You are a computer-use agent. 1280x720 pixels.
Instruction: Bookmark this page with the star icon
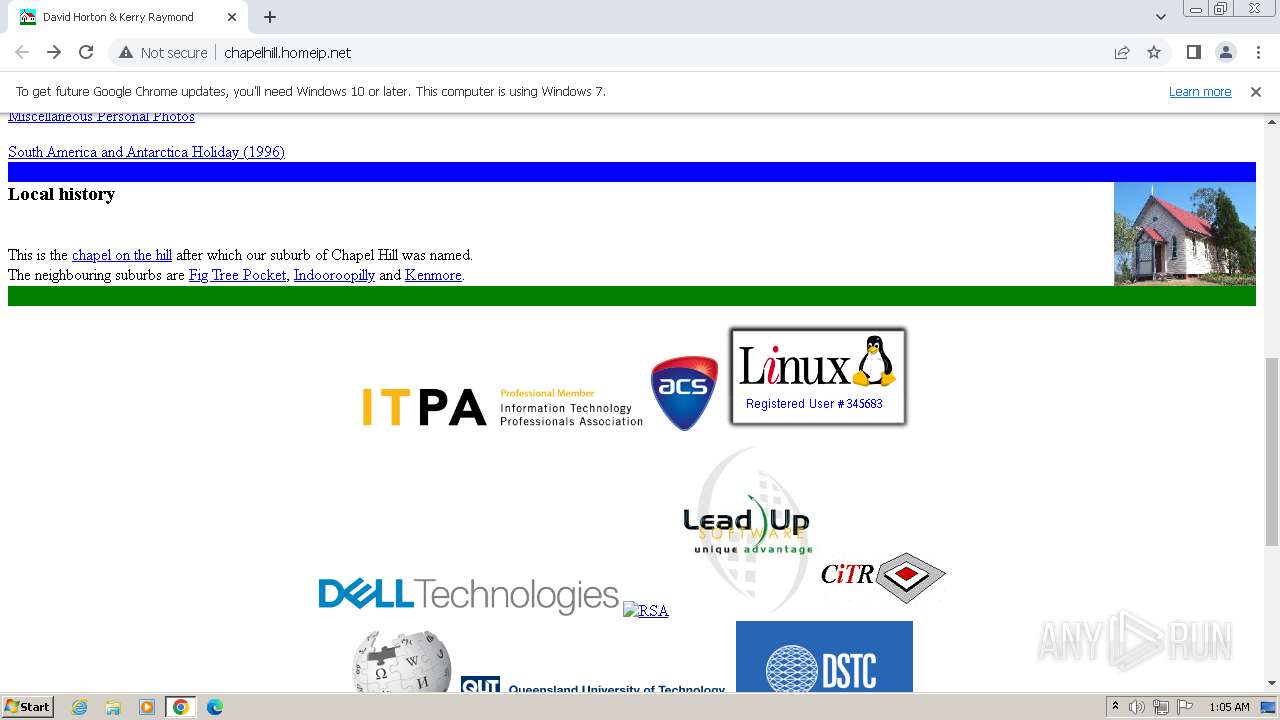point(1154,52)
